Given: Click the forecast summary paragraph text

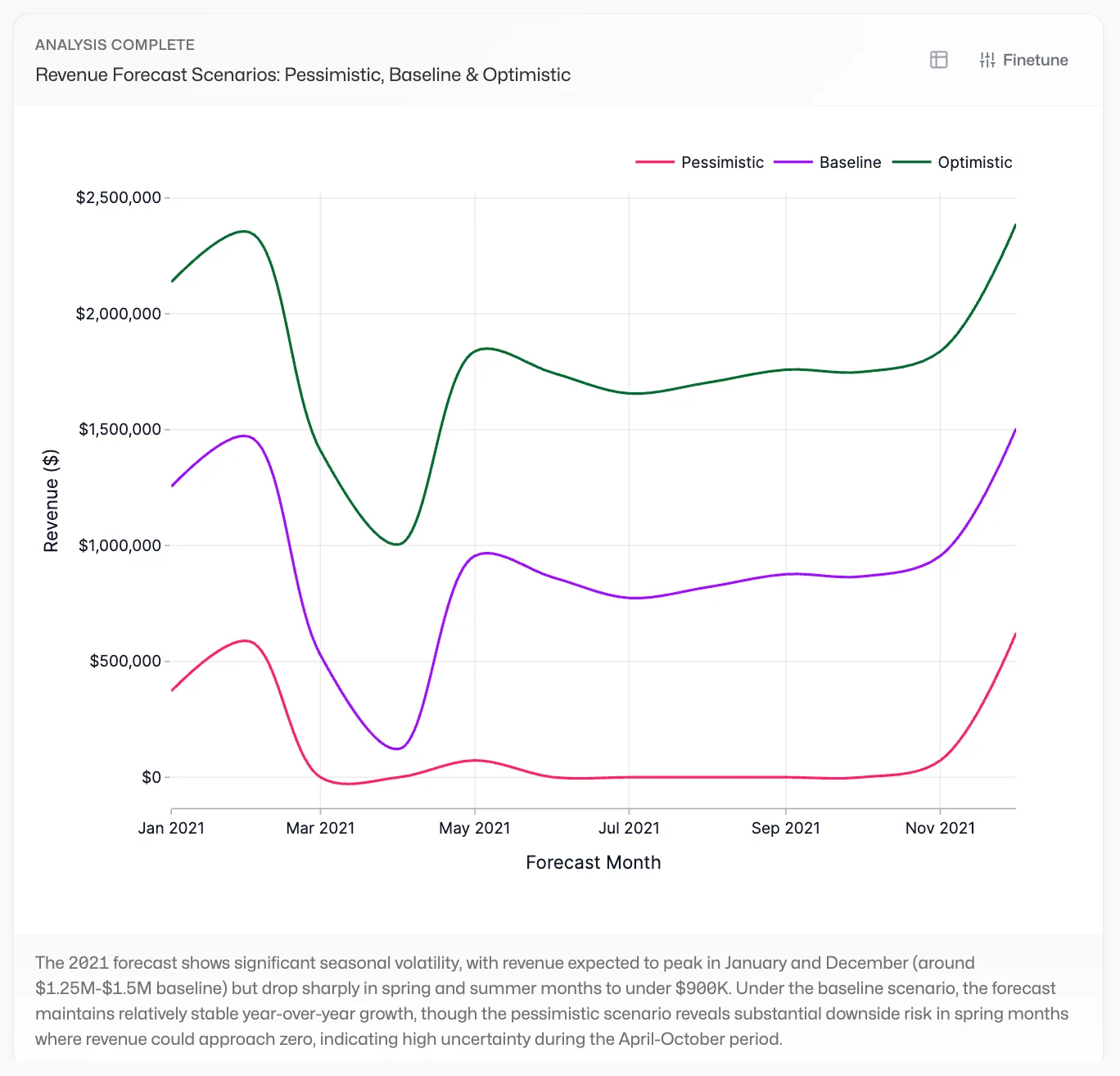Looking at the screenshot, I should click(x=551, y=1001).
